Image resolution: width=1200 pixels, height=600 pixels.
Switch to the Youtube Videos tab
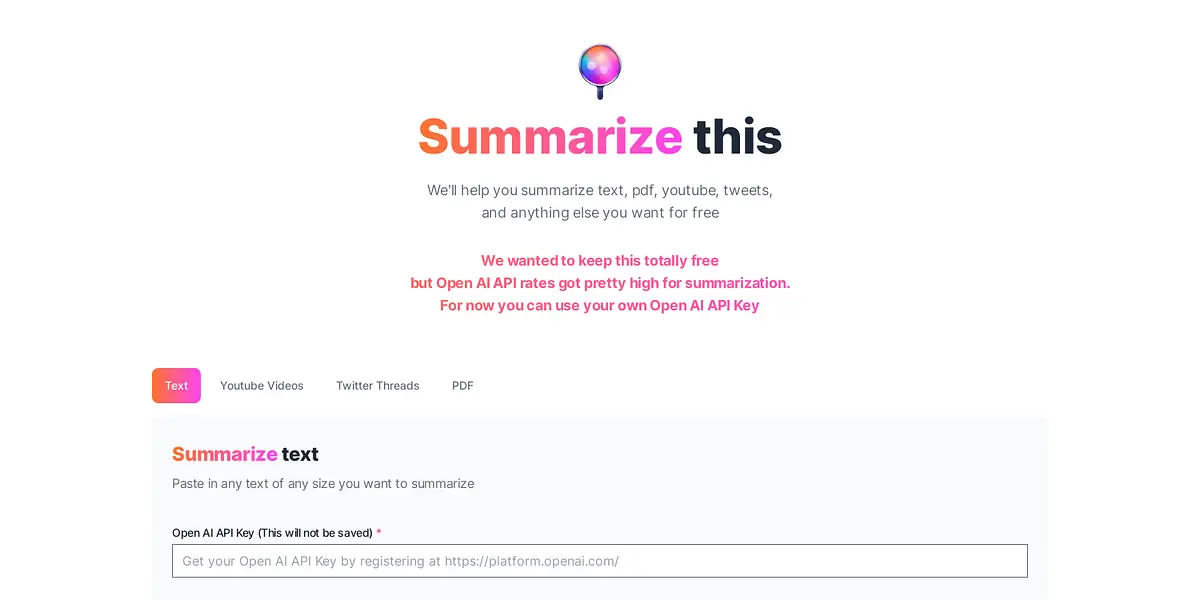(x=261, y=386)
